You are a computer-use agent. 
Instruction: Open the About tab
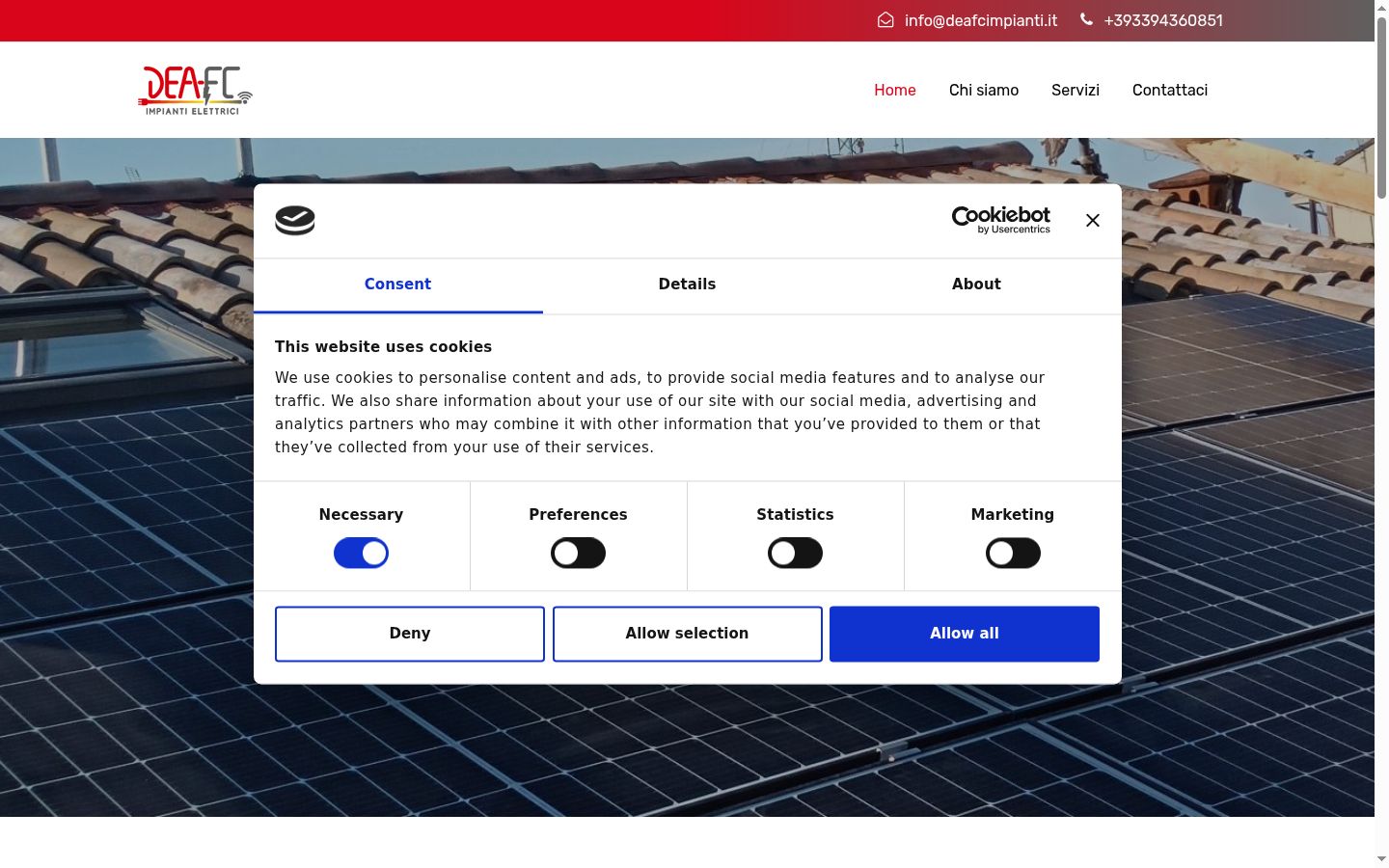(x=976, y=285)
